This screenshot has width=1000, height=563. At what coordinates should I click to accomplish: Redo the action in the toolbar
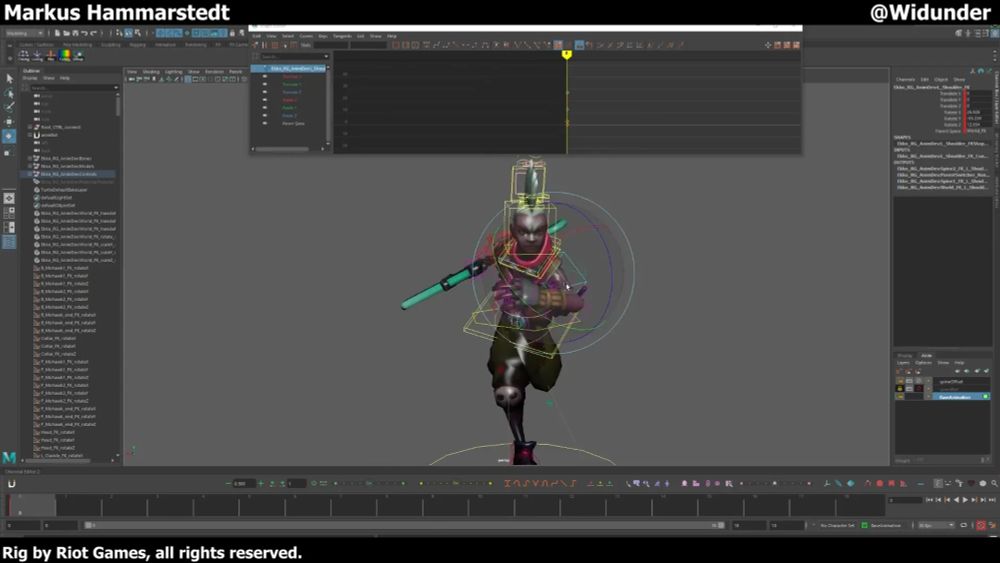click(x=94, y=33)
